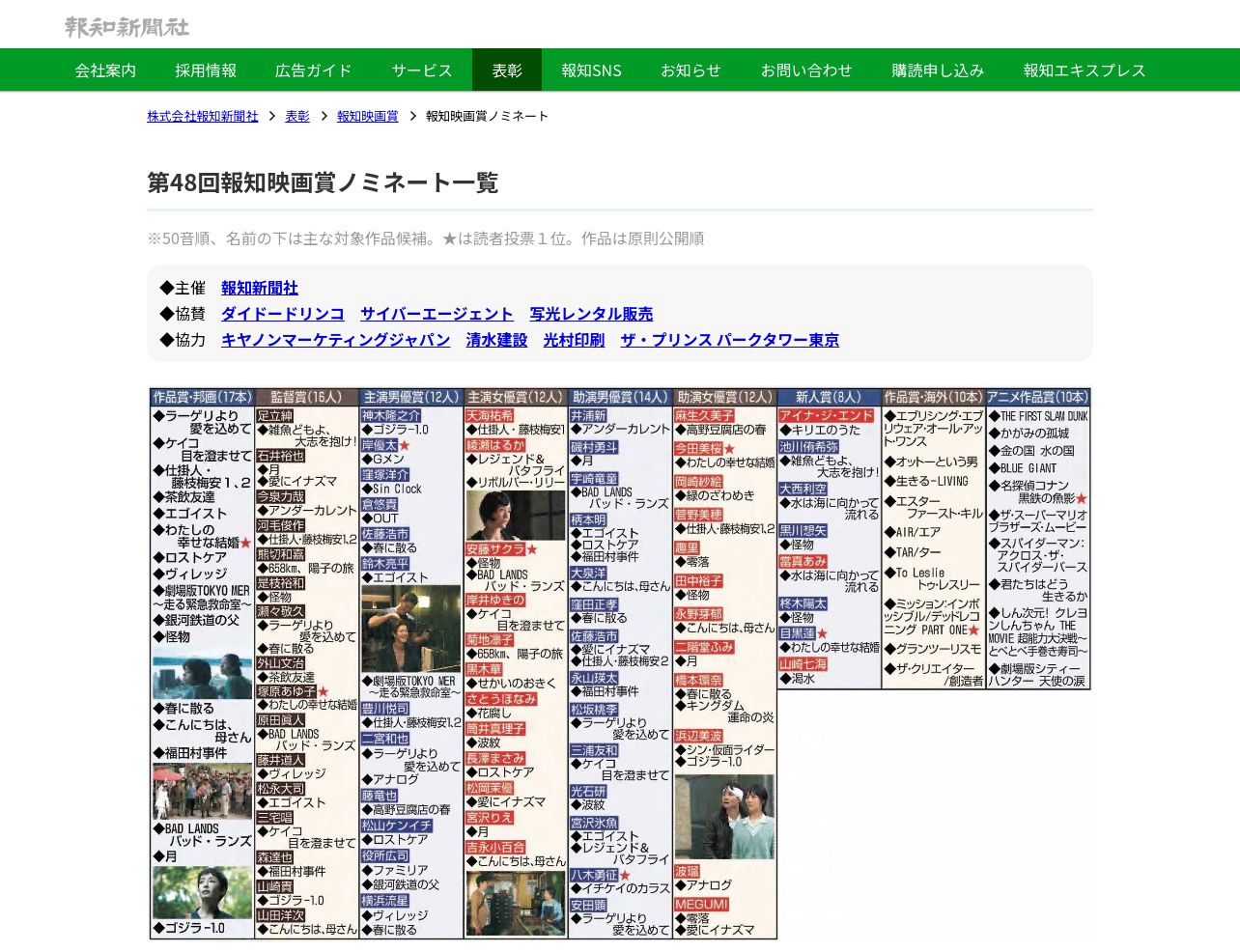Open the 報知映画賞 breadcrumb link

(x=367, y=116)
